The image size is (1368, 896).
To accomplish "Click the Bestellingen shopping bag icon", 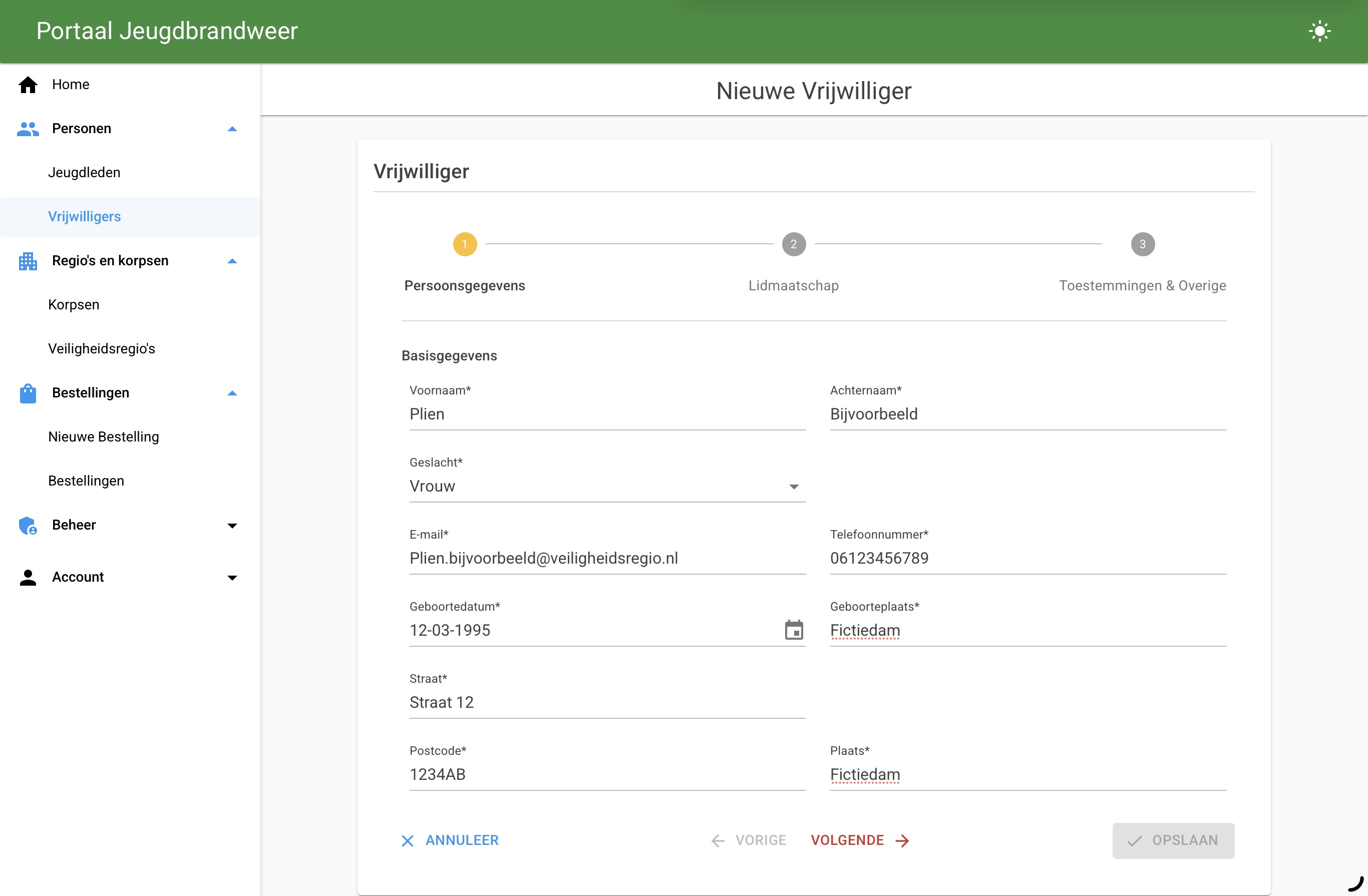I will (x=28, y=393).
